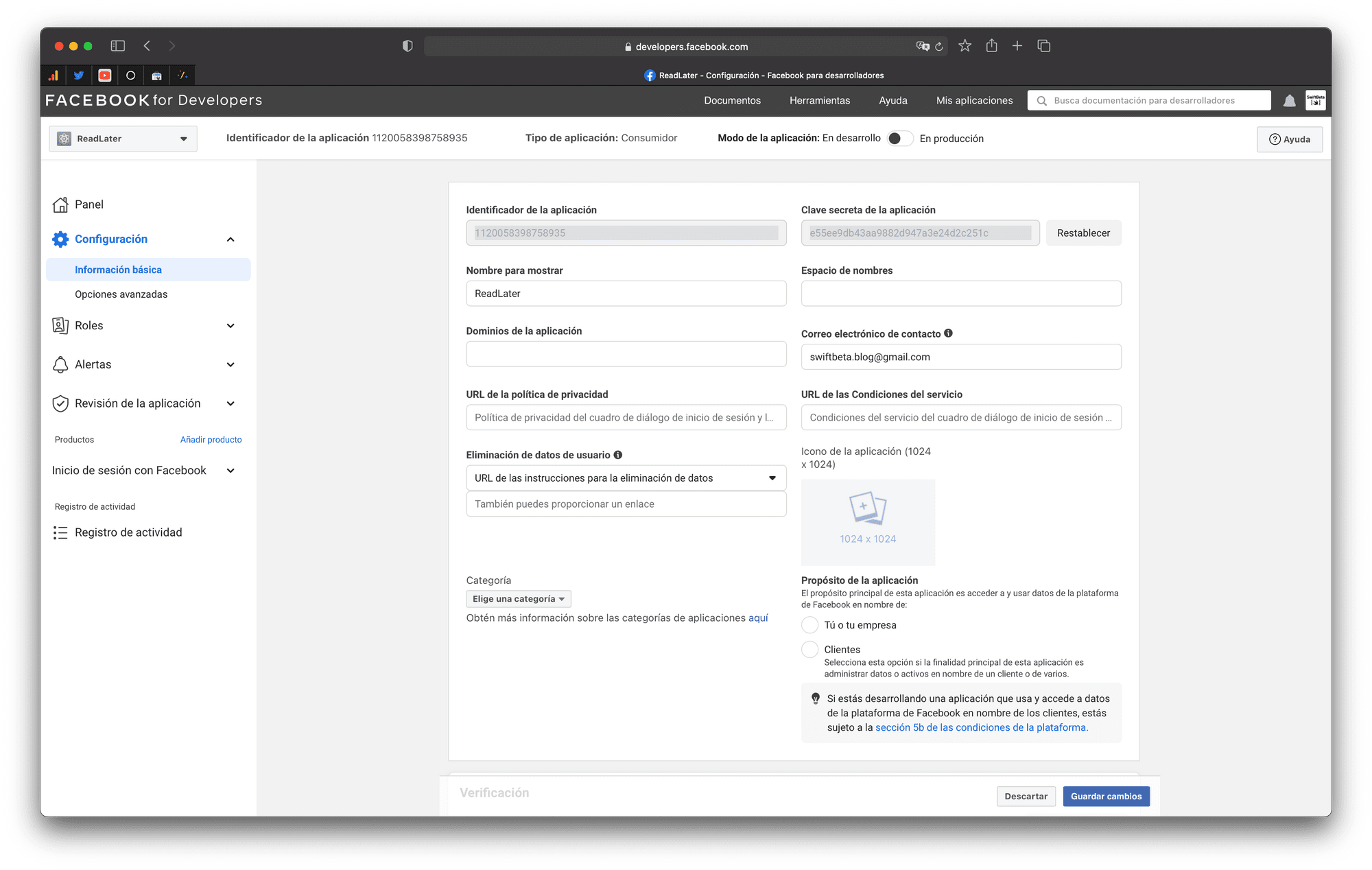Click the Panel house icon in the sidebar
Screen dimensions: 1372x870
(x=60, y=204)
